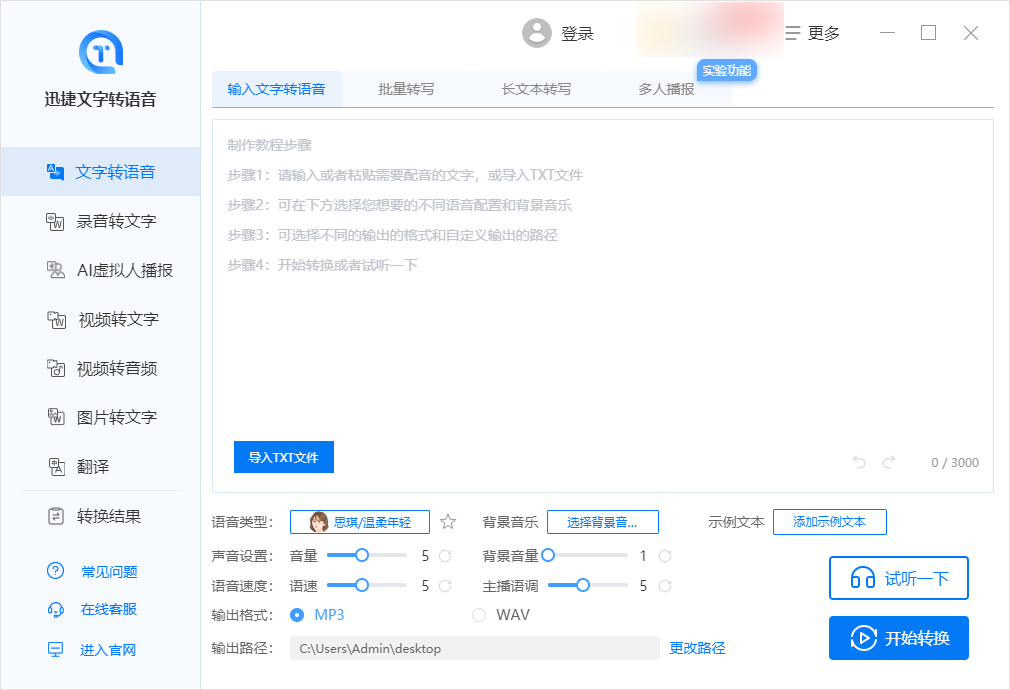The height and width of the screenshot is (690, 1010).
Task: Click the 输出路径 path field
Action: tap(475, 648)
